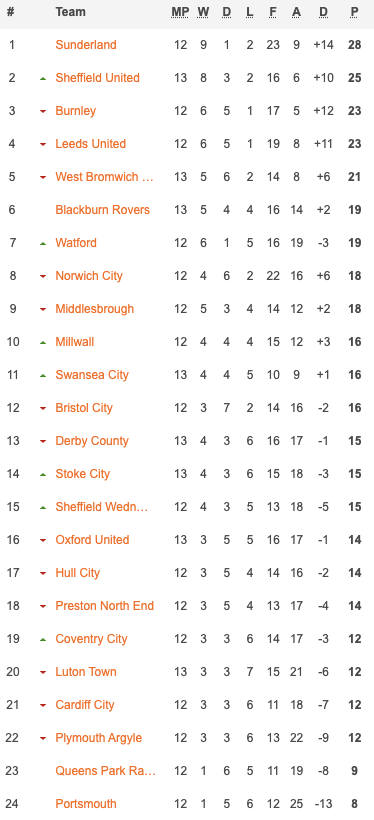Click red down arrow beside Luton Town
This screenshot has height=820, width=374.
43,673
